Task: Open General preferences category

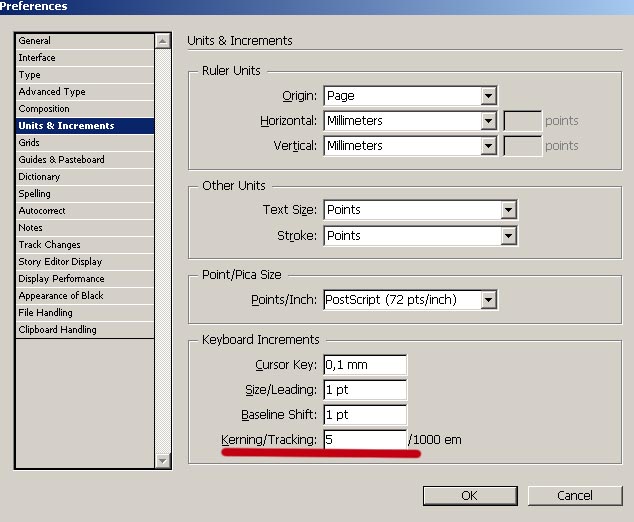Action: (85, 41)
